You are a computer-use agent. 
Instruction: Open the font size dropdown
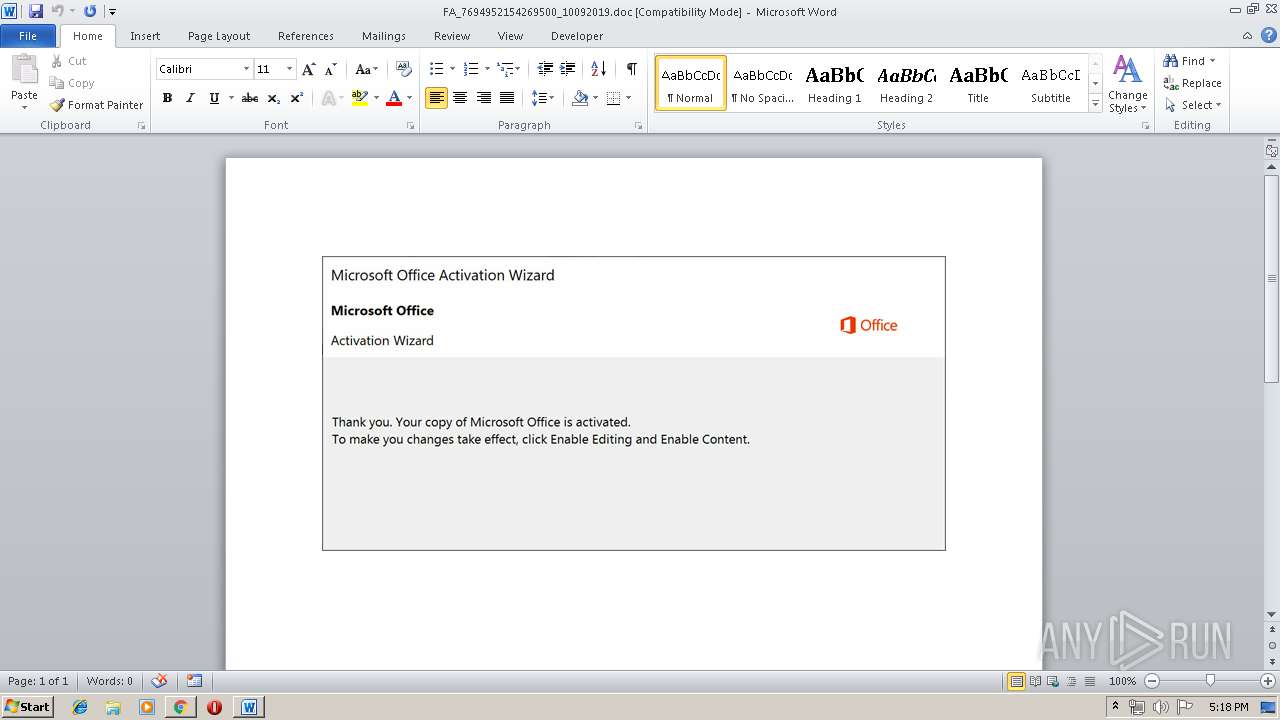click(289, 69)
